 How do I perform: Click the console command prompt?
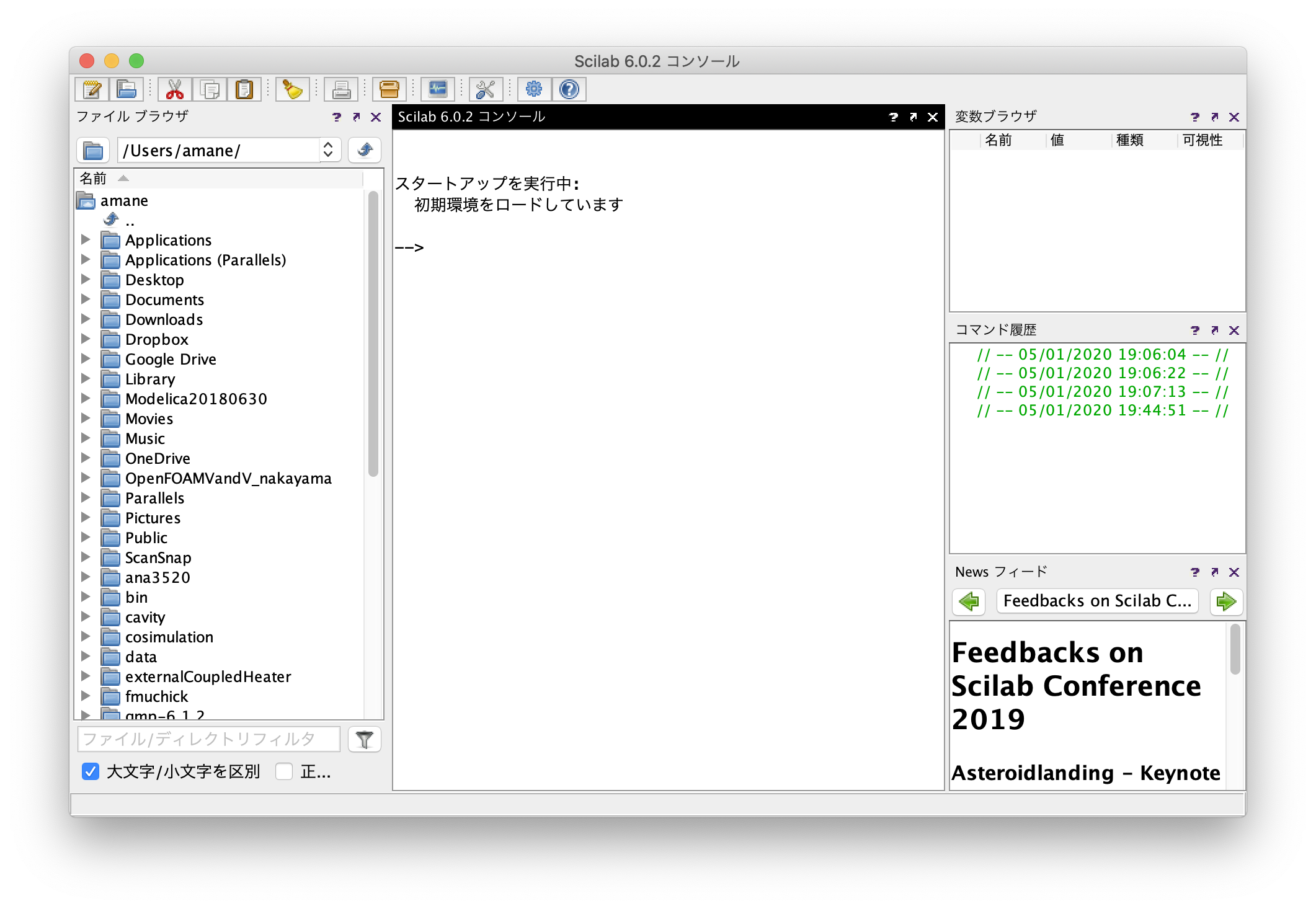click(x=409, y=247)
